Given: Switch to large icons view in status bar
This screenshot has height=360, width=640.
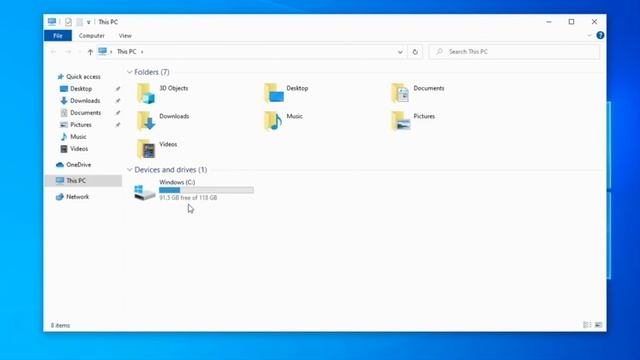Looking at the screenshot, I should tap(598, 325).
